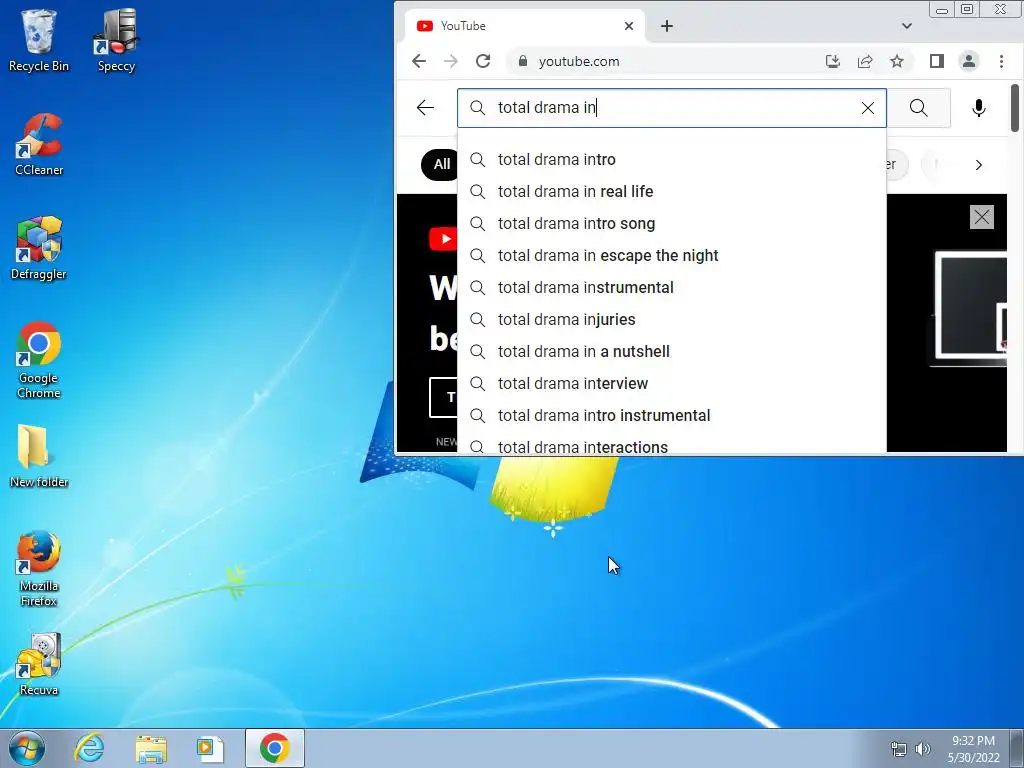Start voice search with the microphone
The image size is (1024, 768).
(x=978, y=108)
